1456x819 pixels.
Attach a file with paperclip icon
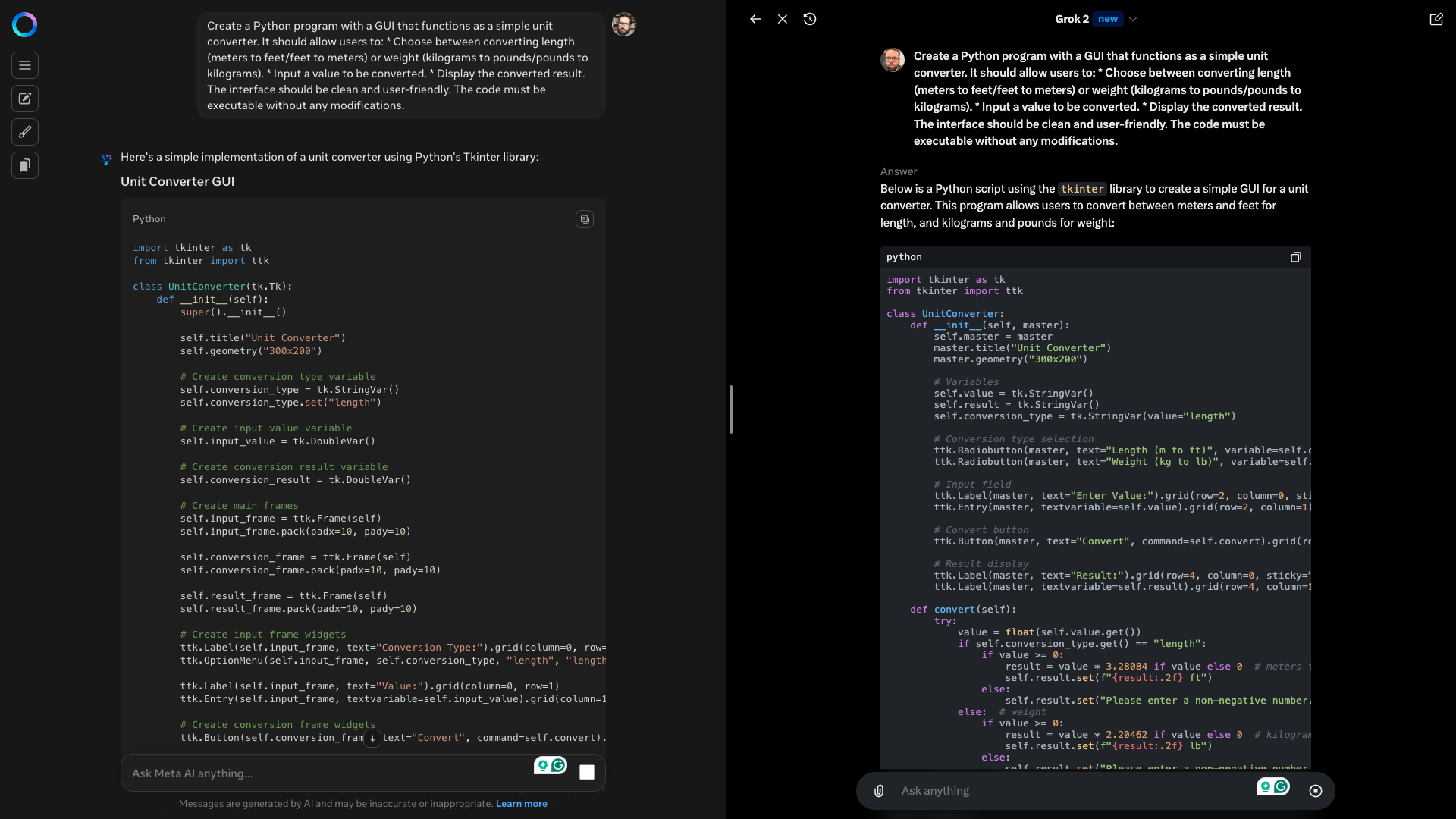[x=878, y=791]
